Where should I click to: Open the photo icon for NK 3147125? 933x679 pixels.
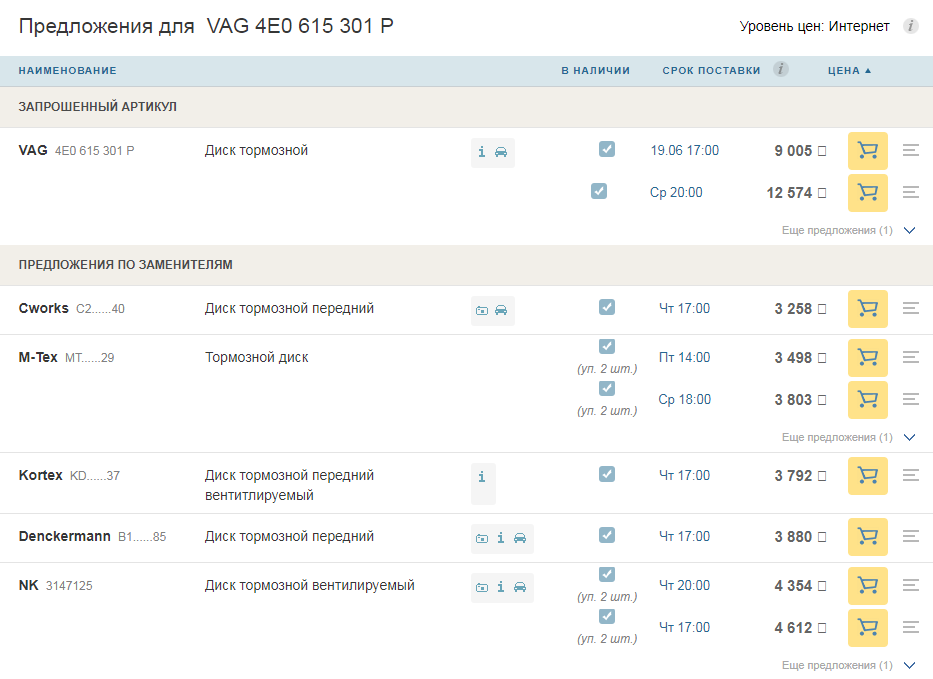click(482, 587)
